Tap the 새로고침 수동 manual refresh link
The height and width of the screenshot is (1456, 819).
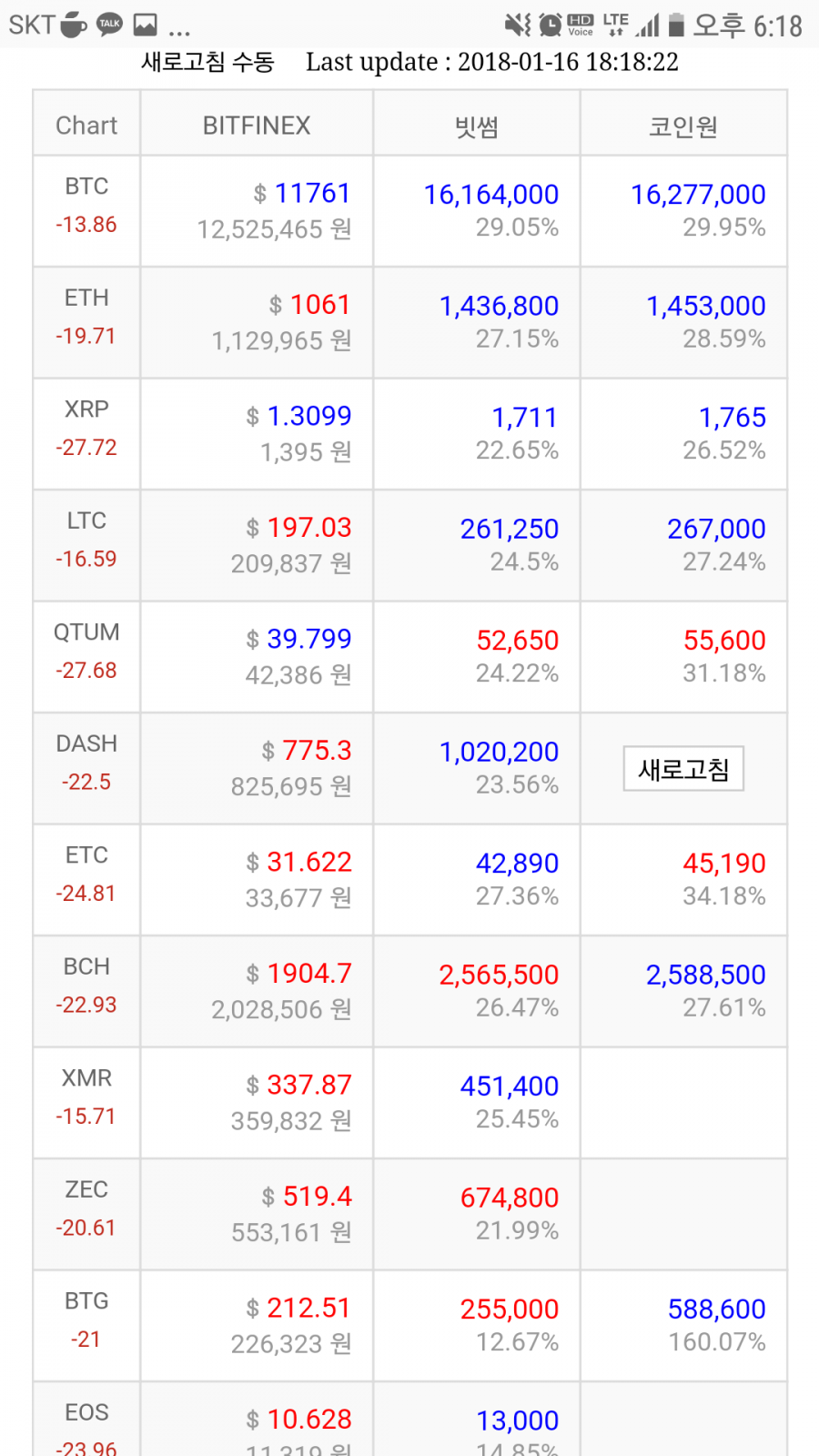(207, 62)
